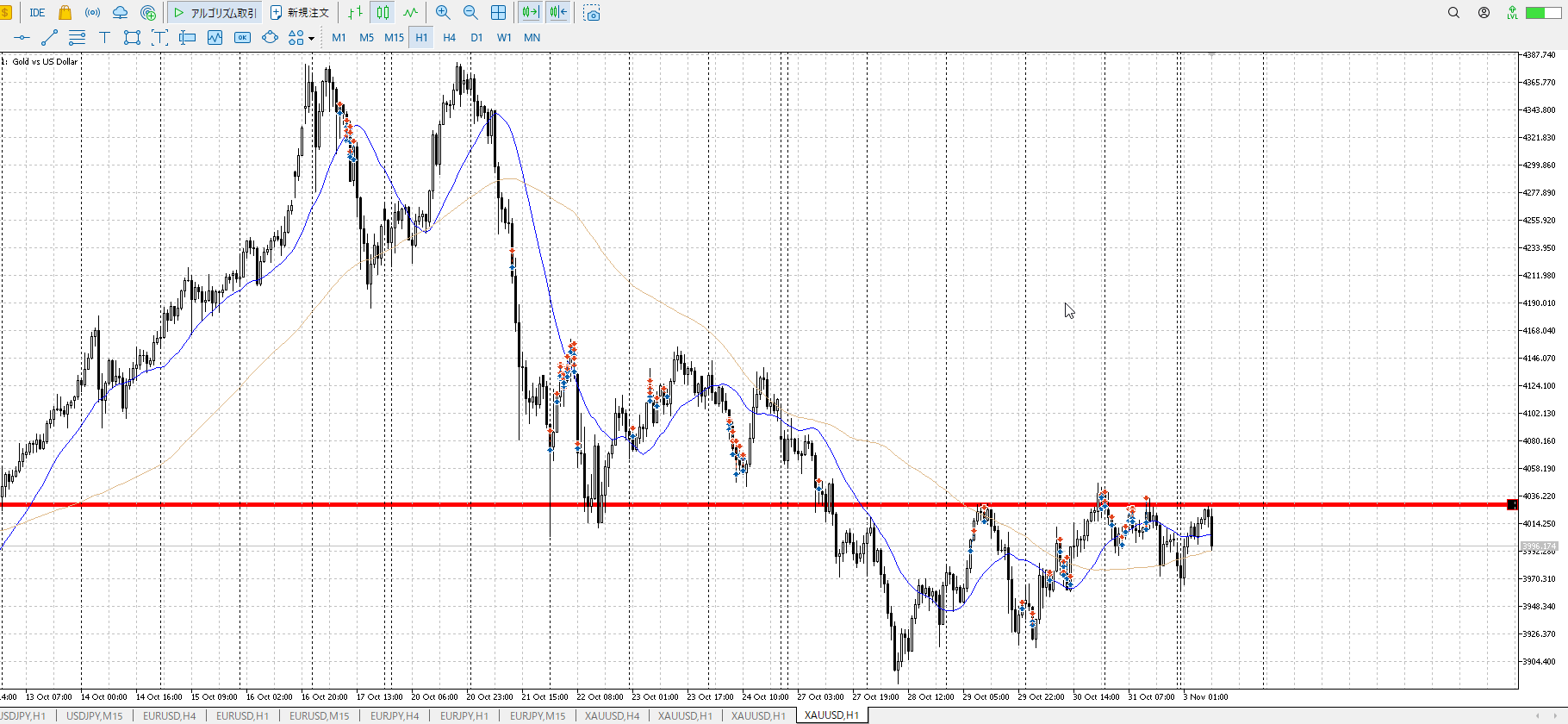Click the zoom out magnifier icon

point(470,13)
